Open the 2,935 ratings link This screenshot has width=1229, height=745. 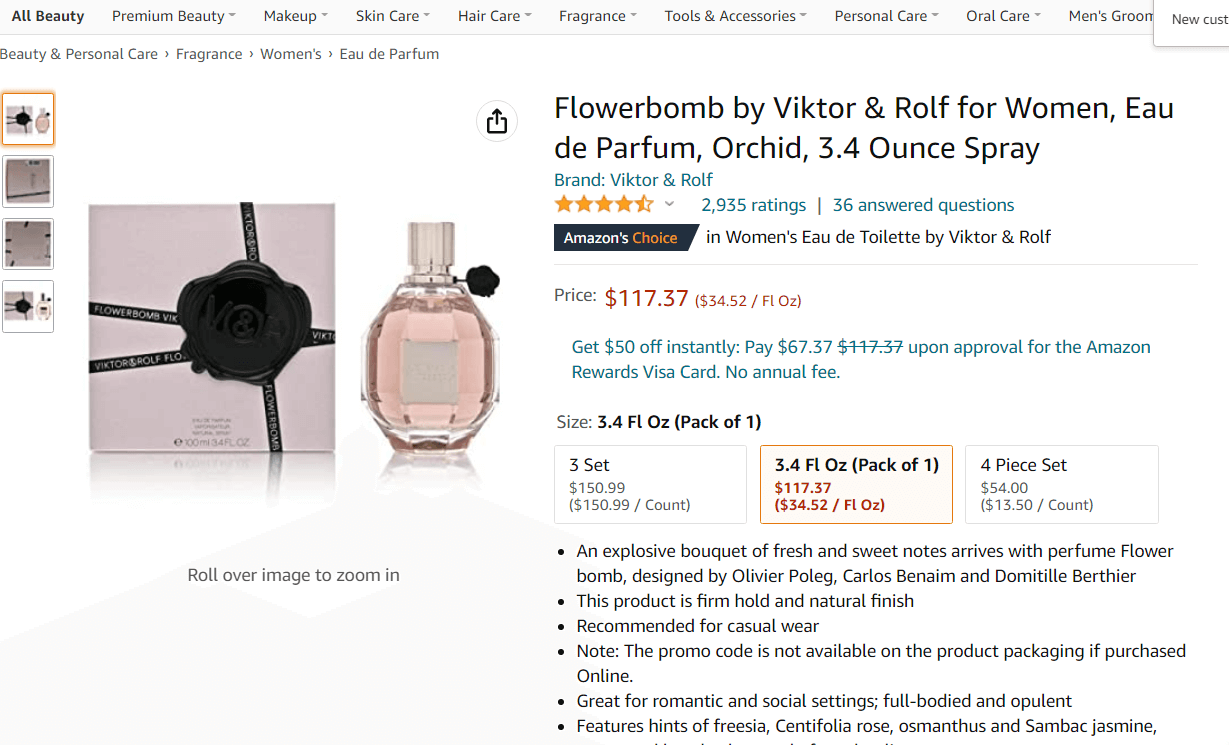point(753,205)
